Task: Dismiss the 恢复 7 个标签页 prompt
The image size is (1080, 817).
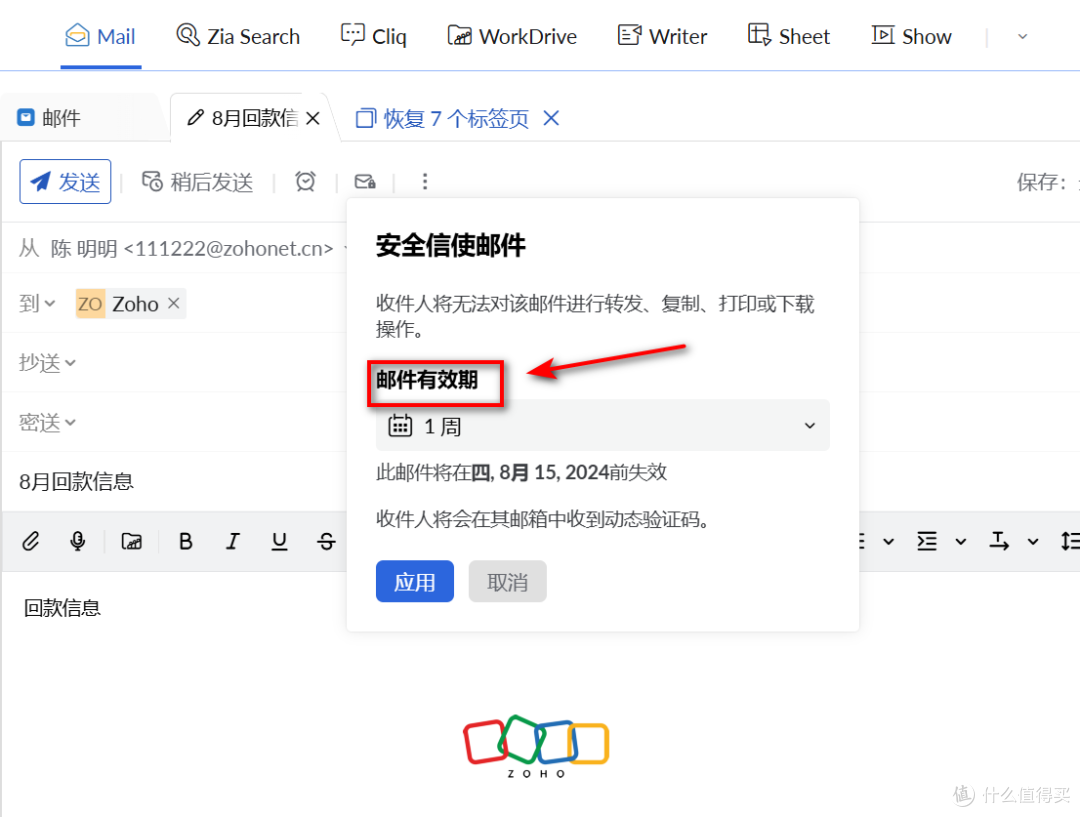Action: 551,118
